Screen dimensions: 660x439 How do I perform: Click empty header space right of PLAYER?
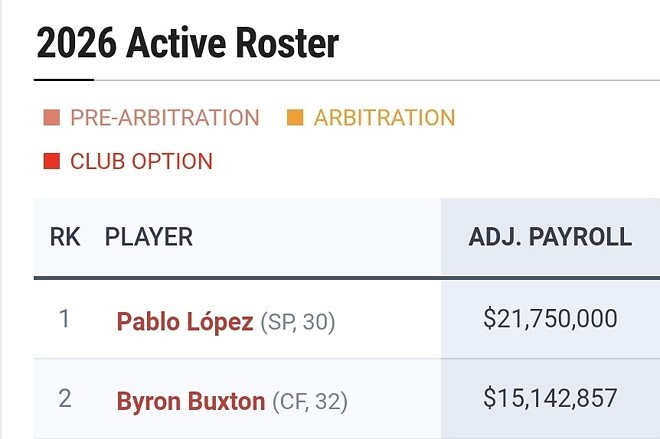(320, 237)
